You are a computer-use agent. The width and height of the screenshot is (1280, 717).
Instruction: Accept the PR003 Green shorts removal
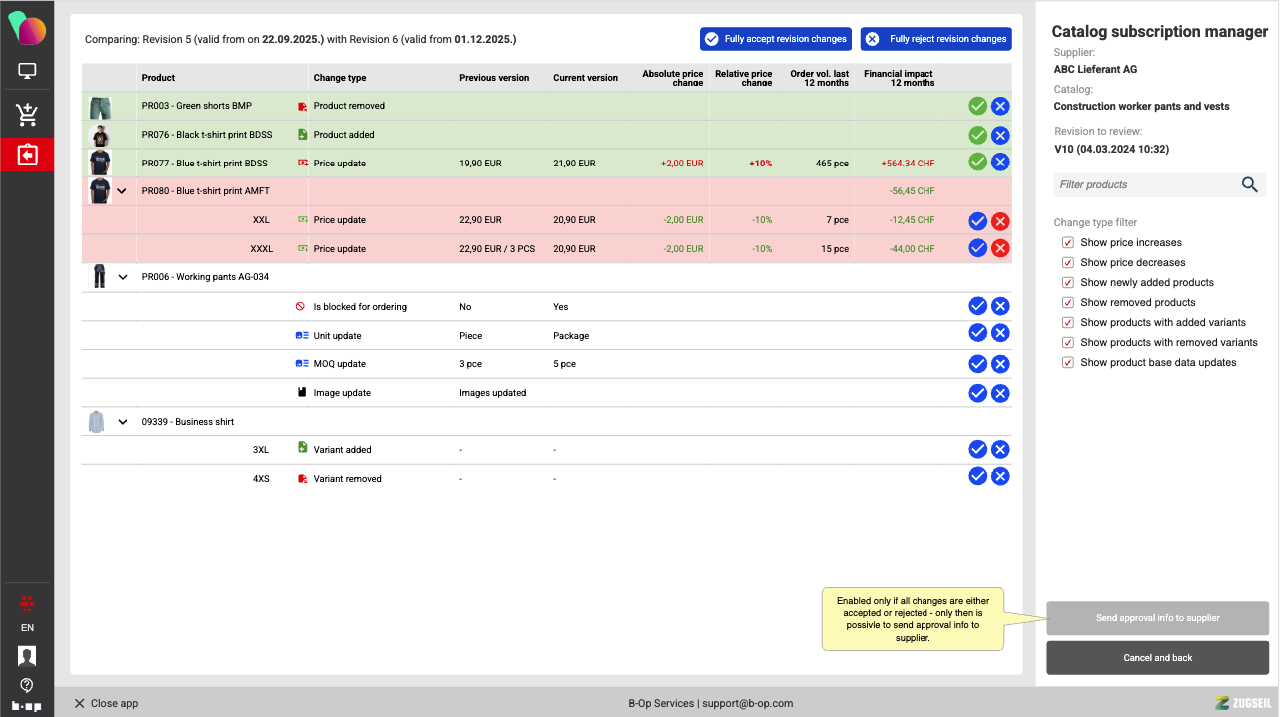[x=977, y=106]
